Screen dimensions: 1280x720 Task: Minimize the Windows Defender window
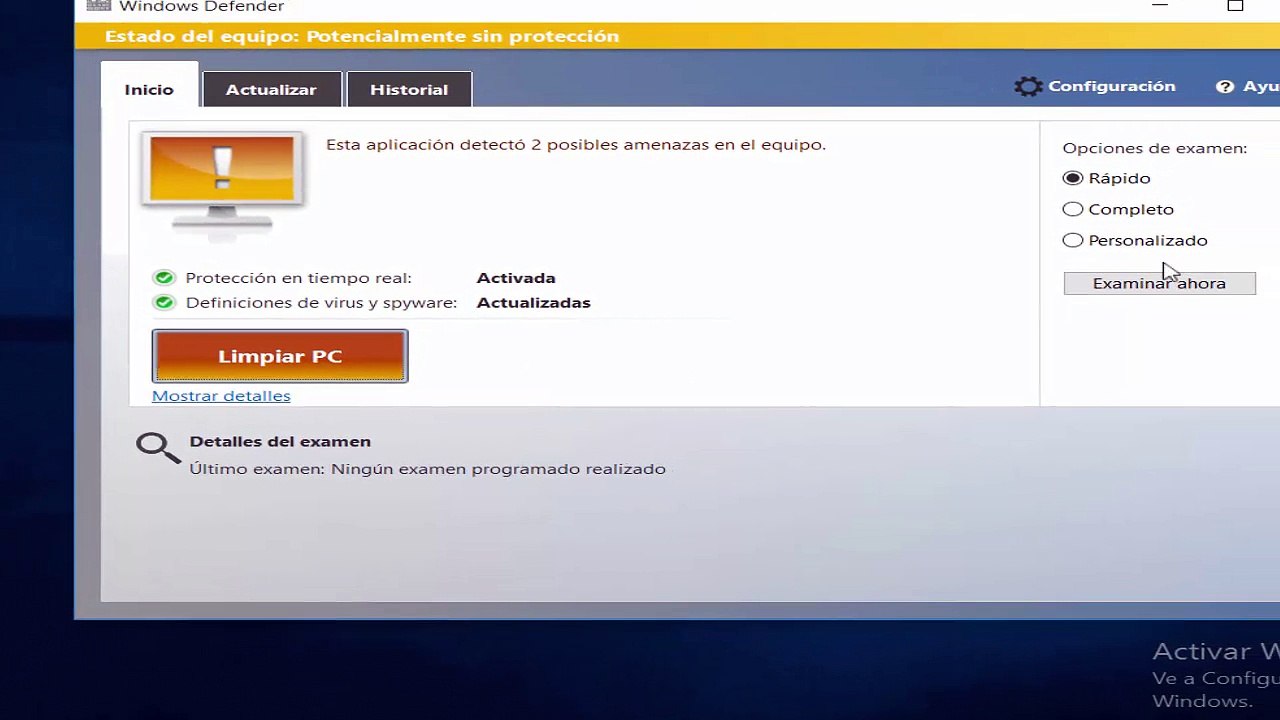[1160, 5]
